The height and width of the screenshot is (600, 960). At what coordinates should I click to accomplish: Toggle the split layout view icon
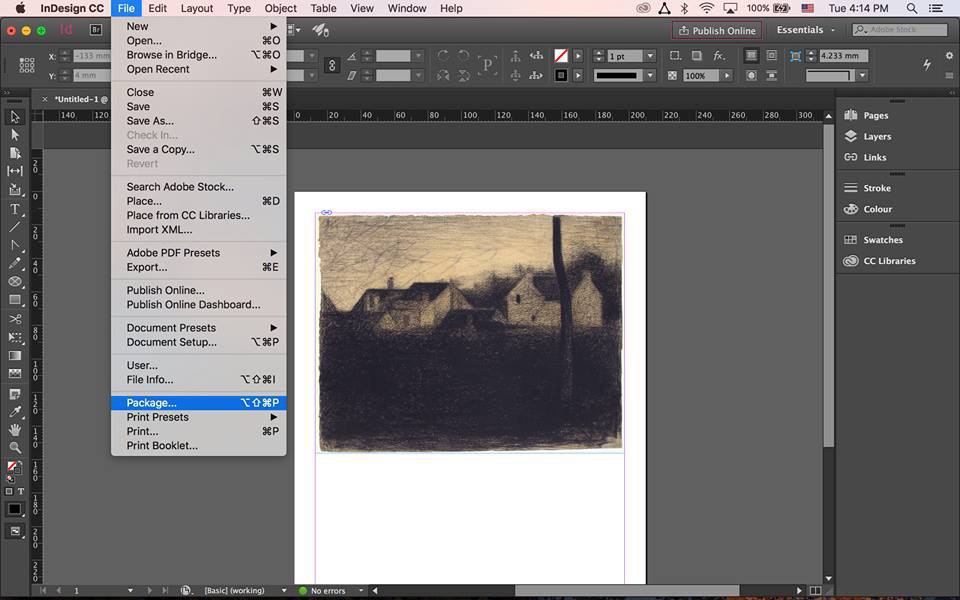tap(816, 591)
